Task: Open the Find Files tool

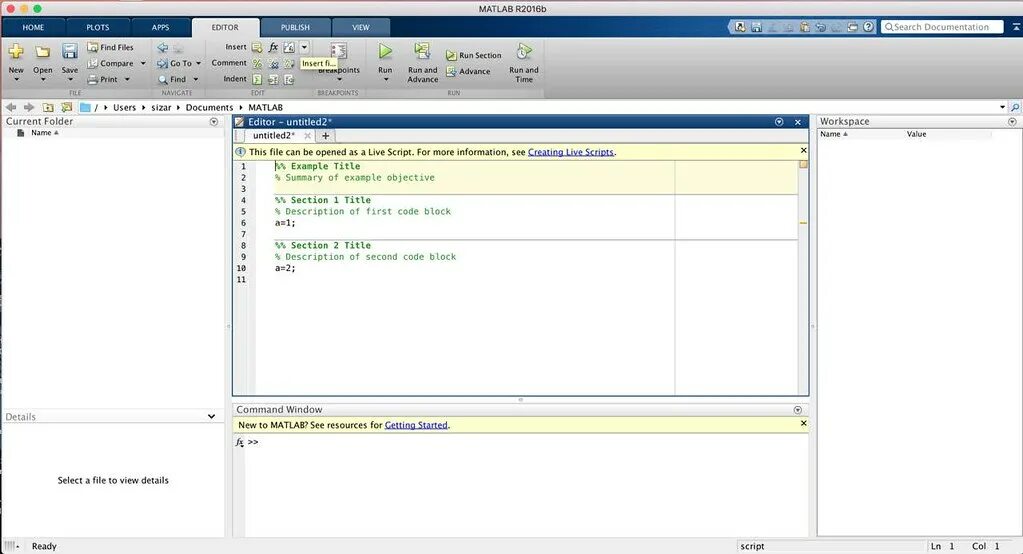Action: pos(110,47)
